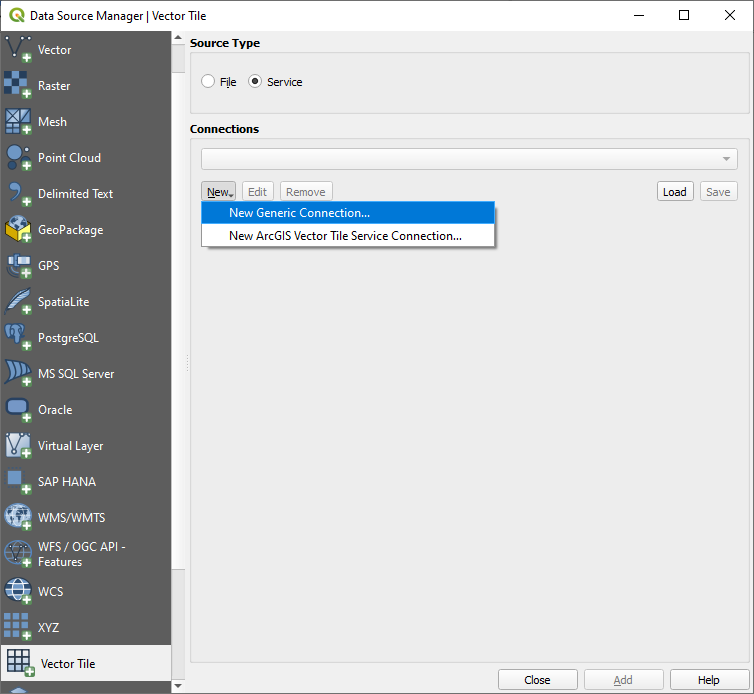Select the Vector Tile grid icon

[20, 663]
